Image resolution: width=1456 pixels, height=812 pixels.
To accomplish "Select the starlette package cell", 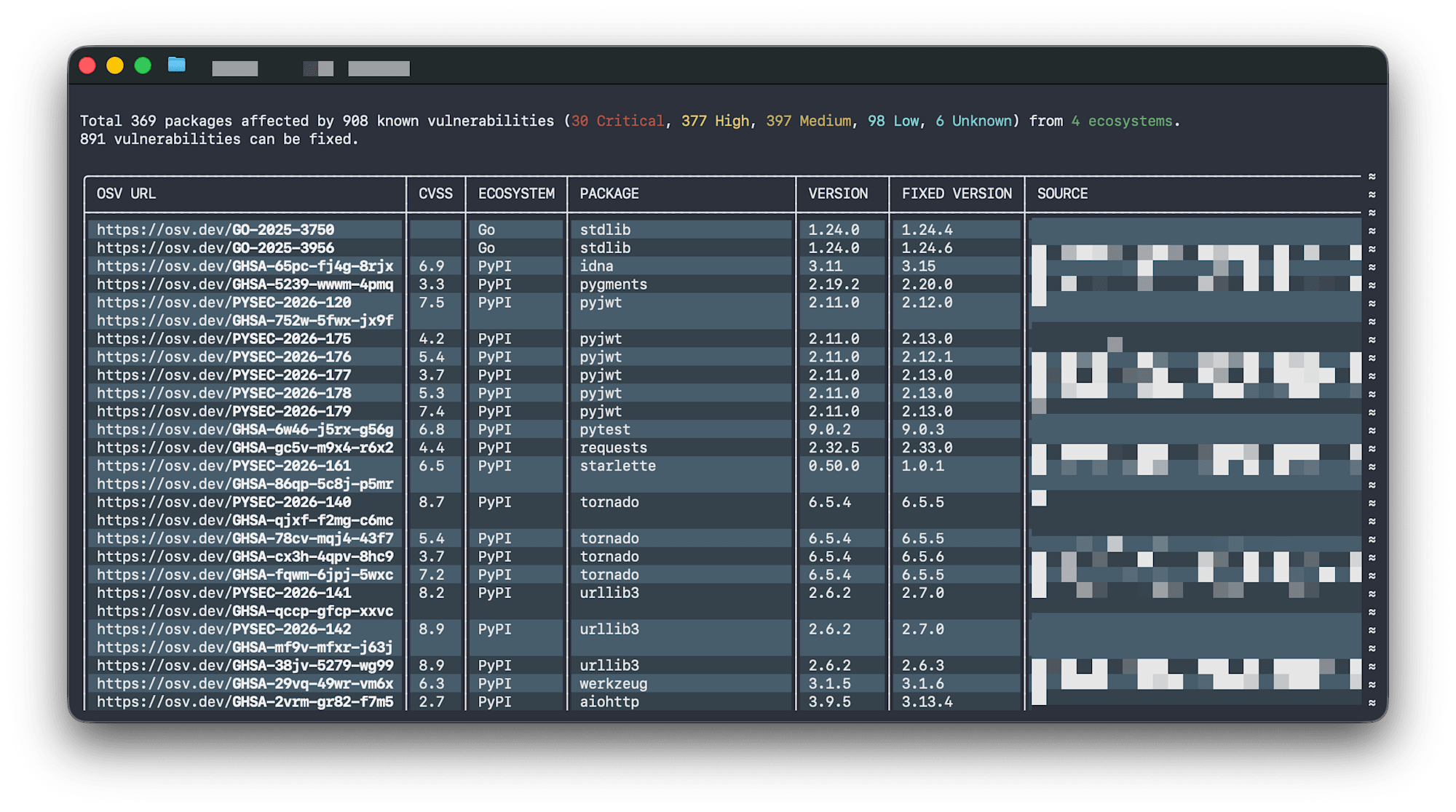I will click(617, 466).
